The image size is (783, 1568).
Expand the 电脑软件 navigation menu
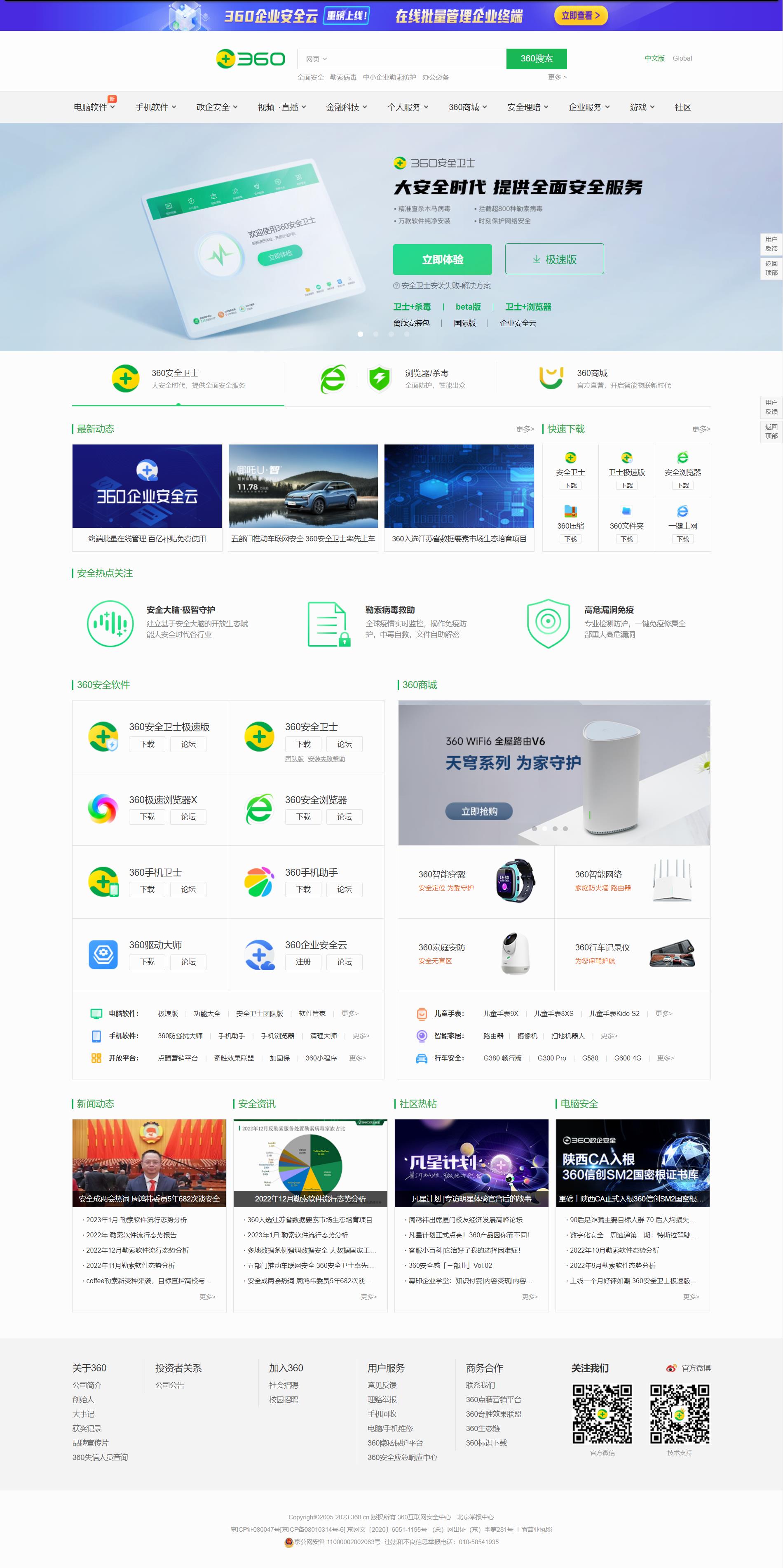[x=94, y=107]
